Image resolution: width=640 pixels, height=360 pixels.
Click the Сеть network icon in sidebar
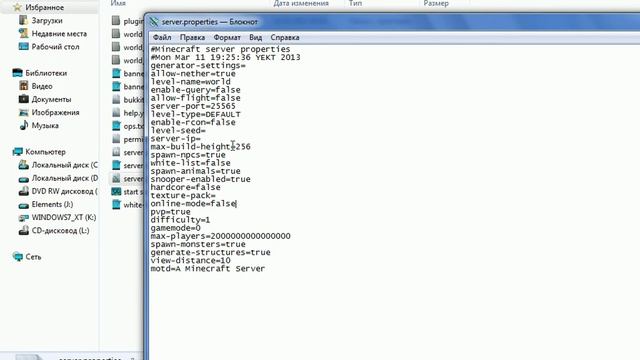click(17, 257)
